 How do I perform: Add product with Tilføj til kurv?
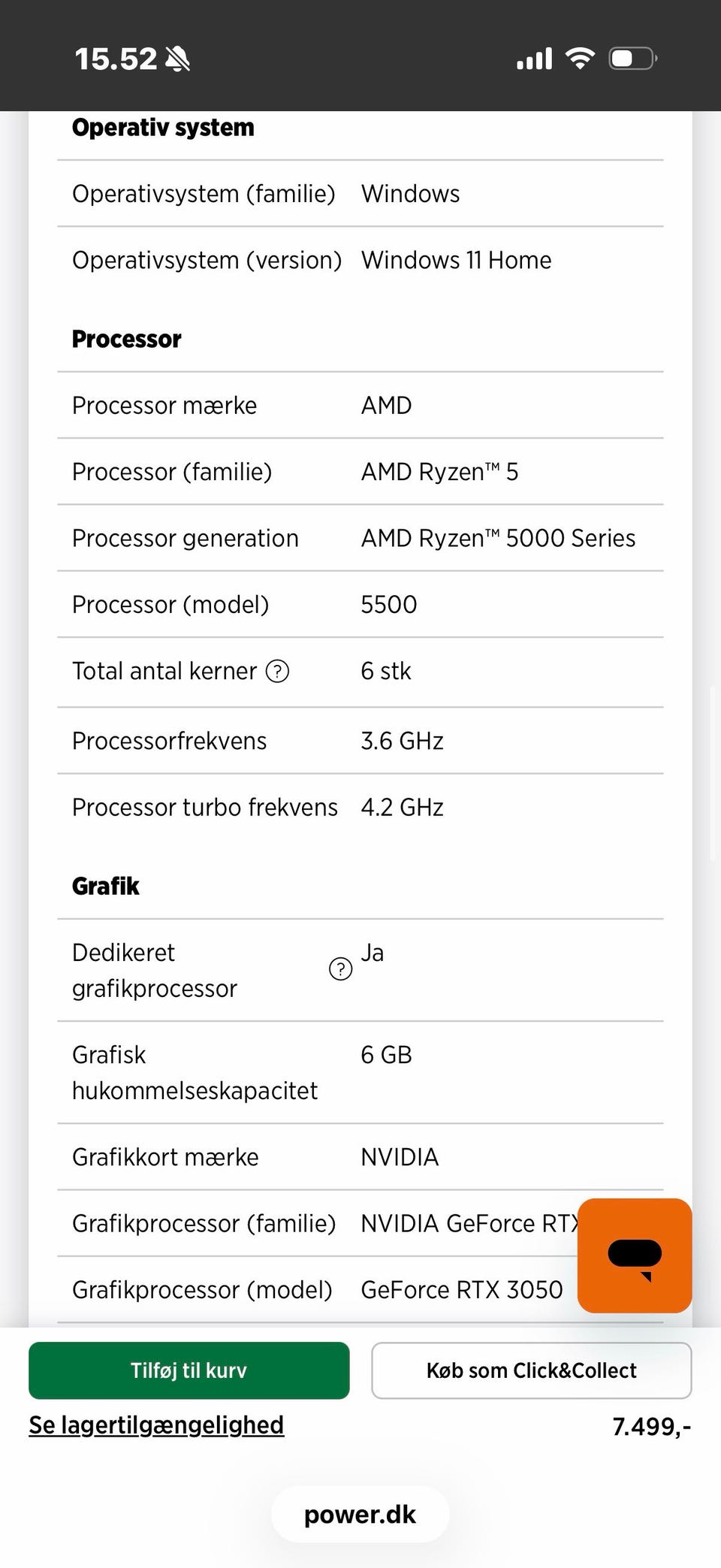click(189, 1370)
